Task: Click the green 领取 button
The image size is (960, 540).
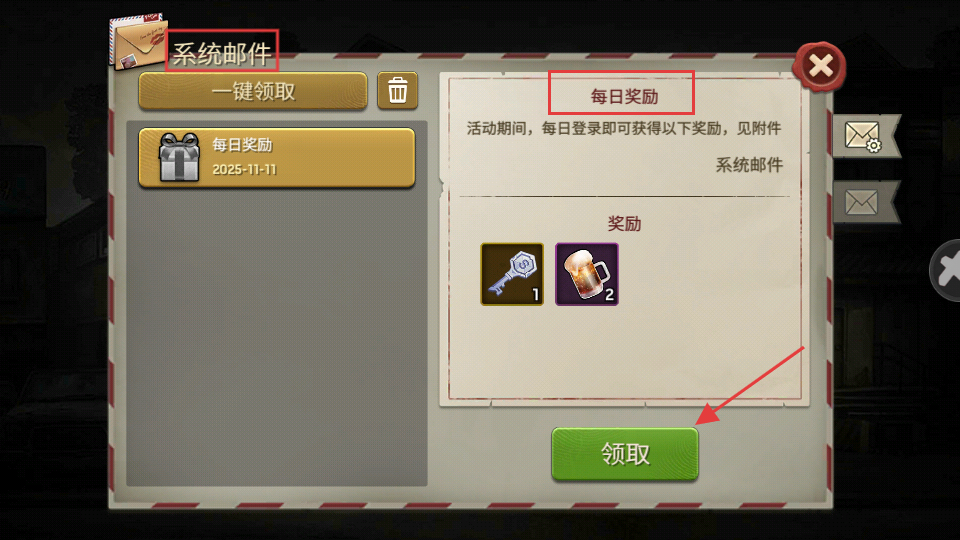Action: [x=624, y=454]
